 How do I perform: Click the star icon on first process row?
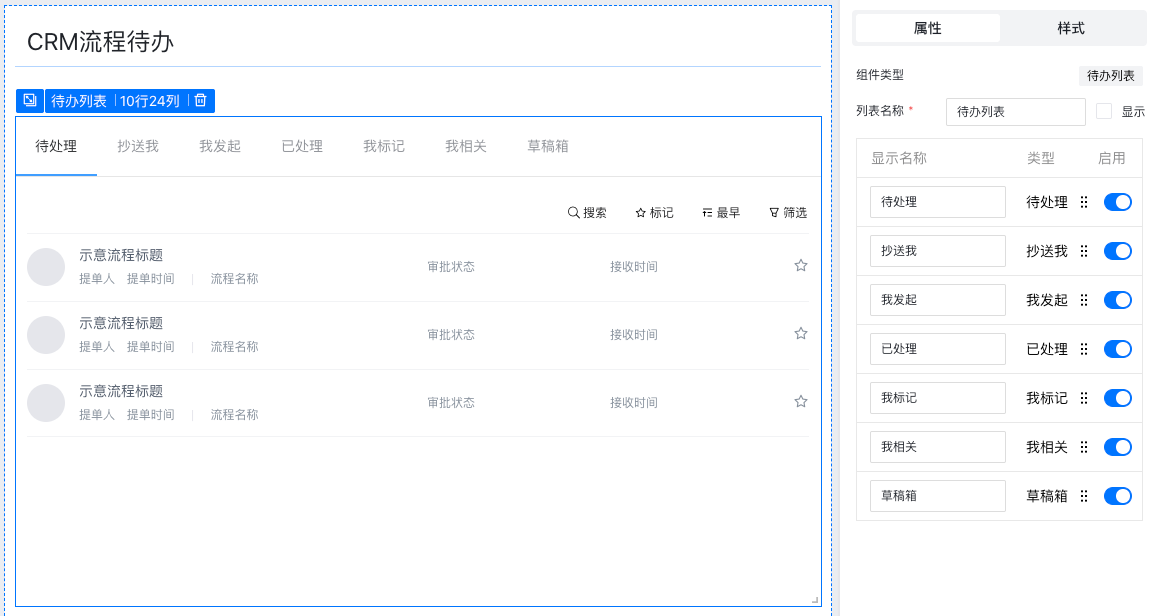pos(800,266)
